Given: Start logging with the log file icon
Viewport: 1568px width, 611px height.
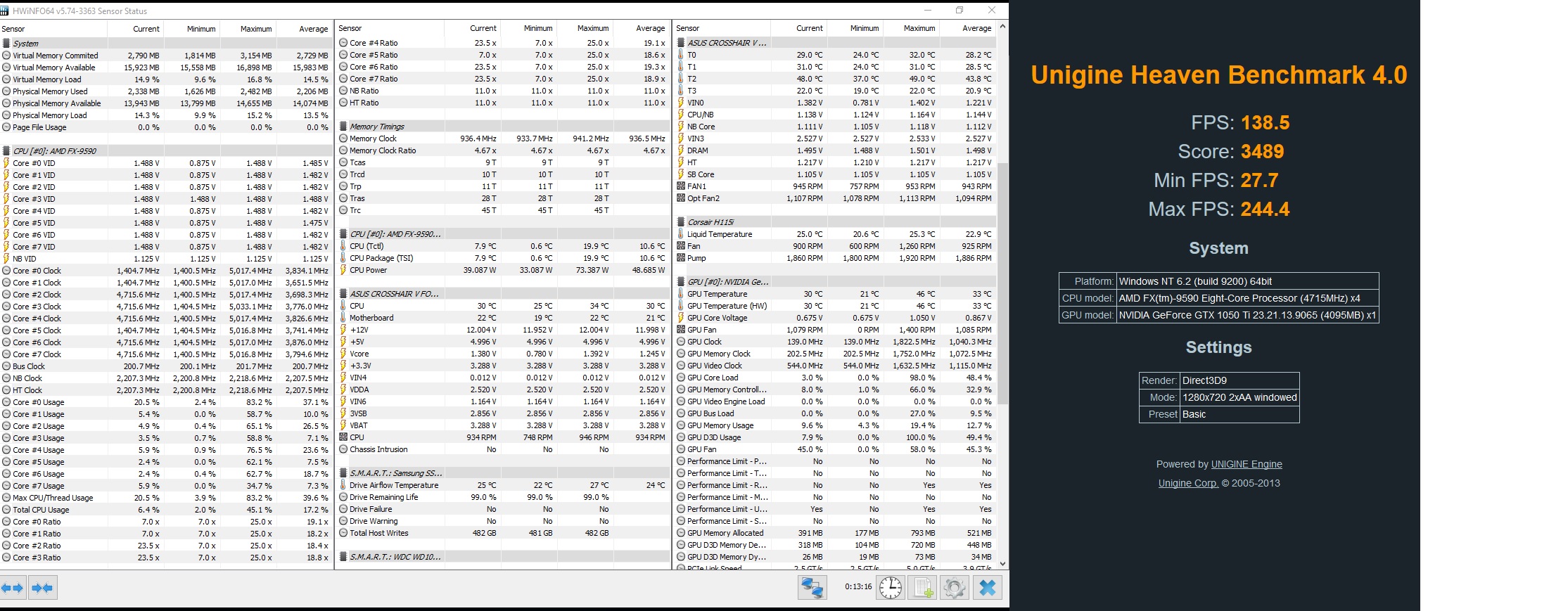Looking at the screenshot, I should click(922, 587).
